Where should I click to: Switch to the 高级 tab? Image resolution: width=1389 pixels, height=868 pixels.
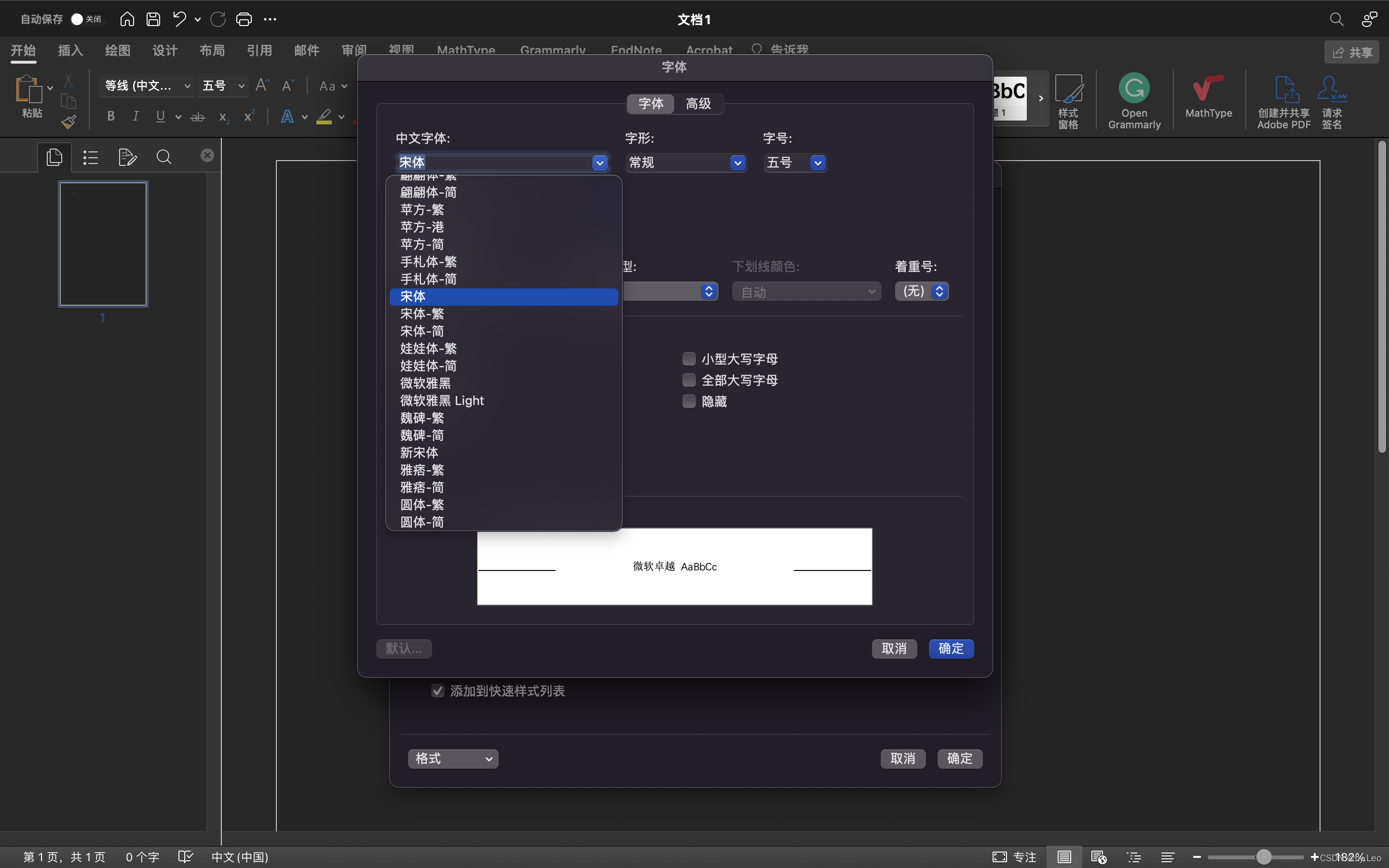point(698,104)
